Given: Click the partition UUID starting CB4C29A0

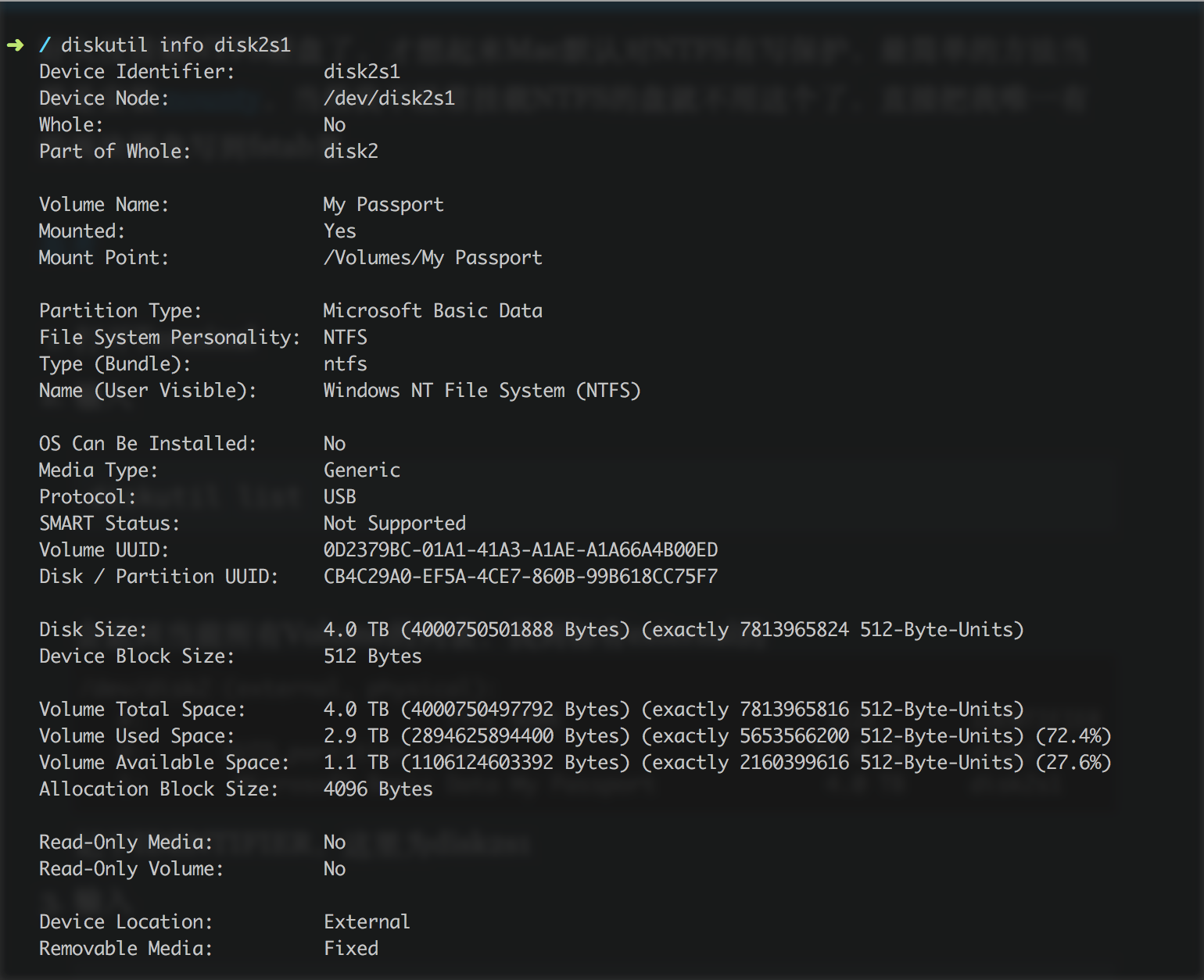Looking at the screenshot, I should tap(520, 577).
